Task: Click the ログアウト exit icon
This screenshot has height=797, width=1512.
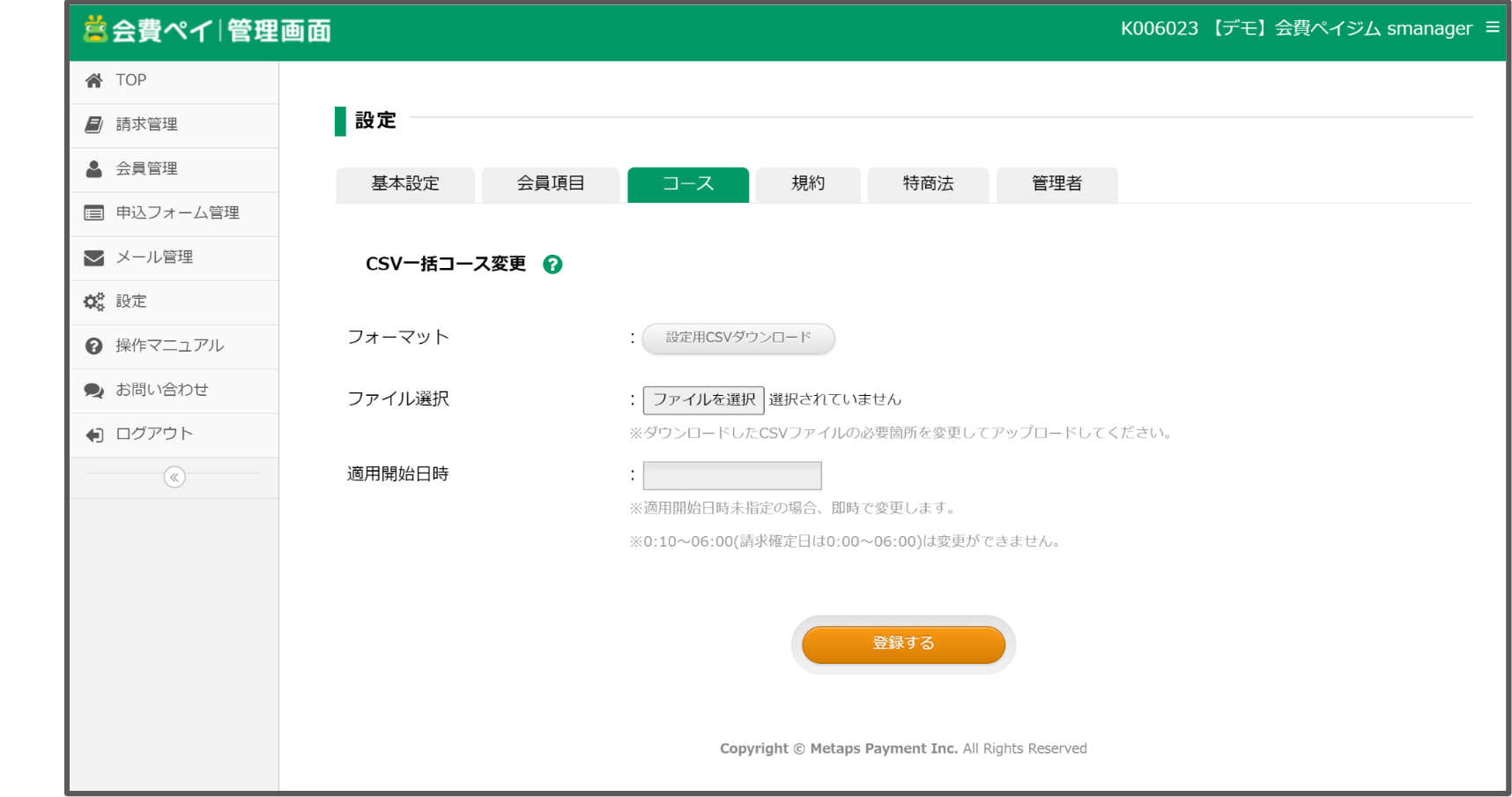Action: point(94,434)
